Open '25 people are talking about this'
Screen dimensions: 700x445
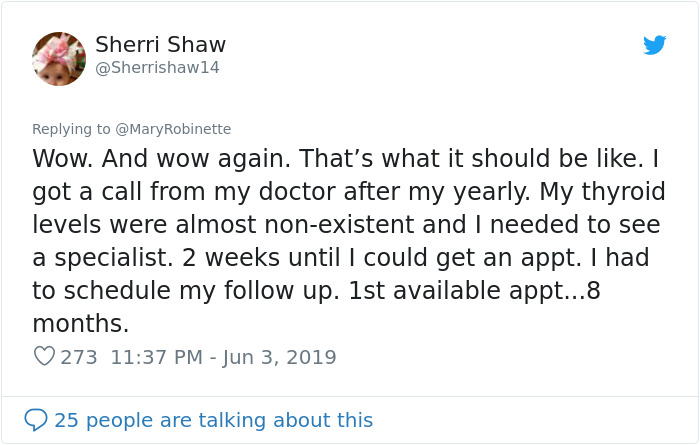pos(213,420)
